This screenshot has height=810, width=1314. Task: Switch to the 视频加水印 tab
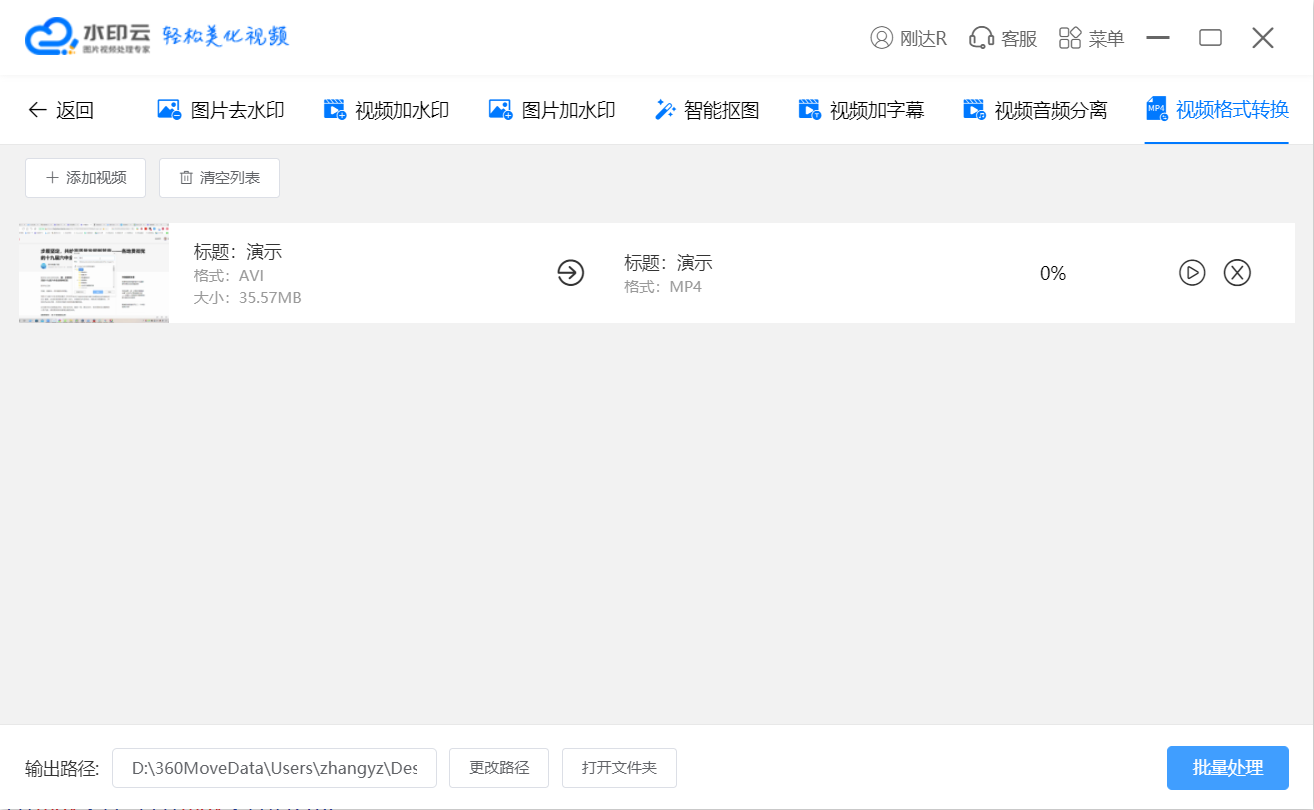[x=386, y=110]
